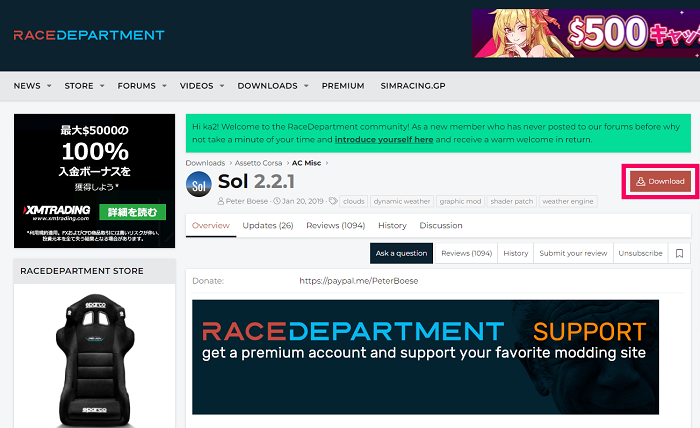The height and width of the screenshot is (428, 700).
Task: Click the Unsubscribe button
Action: click(641, 253)
